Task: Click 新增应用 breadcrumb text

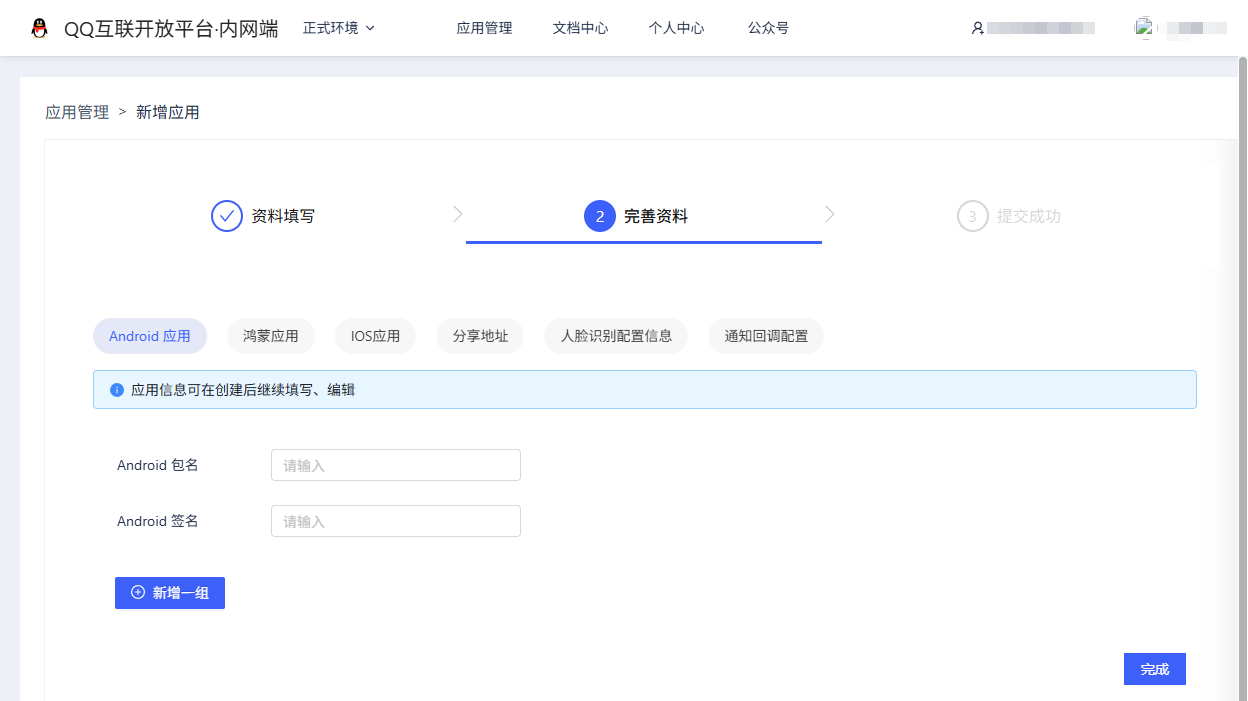Action: [x=168, y=113]
